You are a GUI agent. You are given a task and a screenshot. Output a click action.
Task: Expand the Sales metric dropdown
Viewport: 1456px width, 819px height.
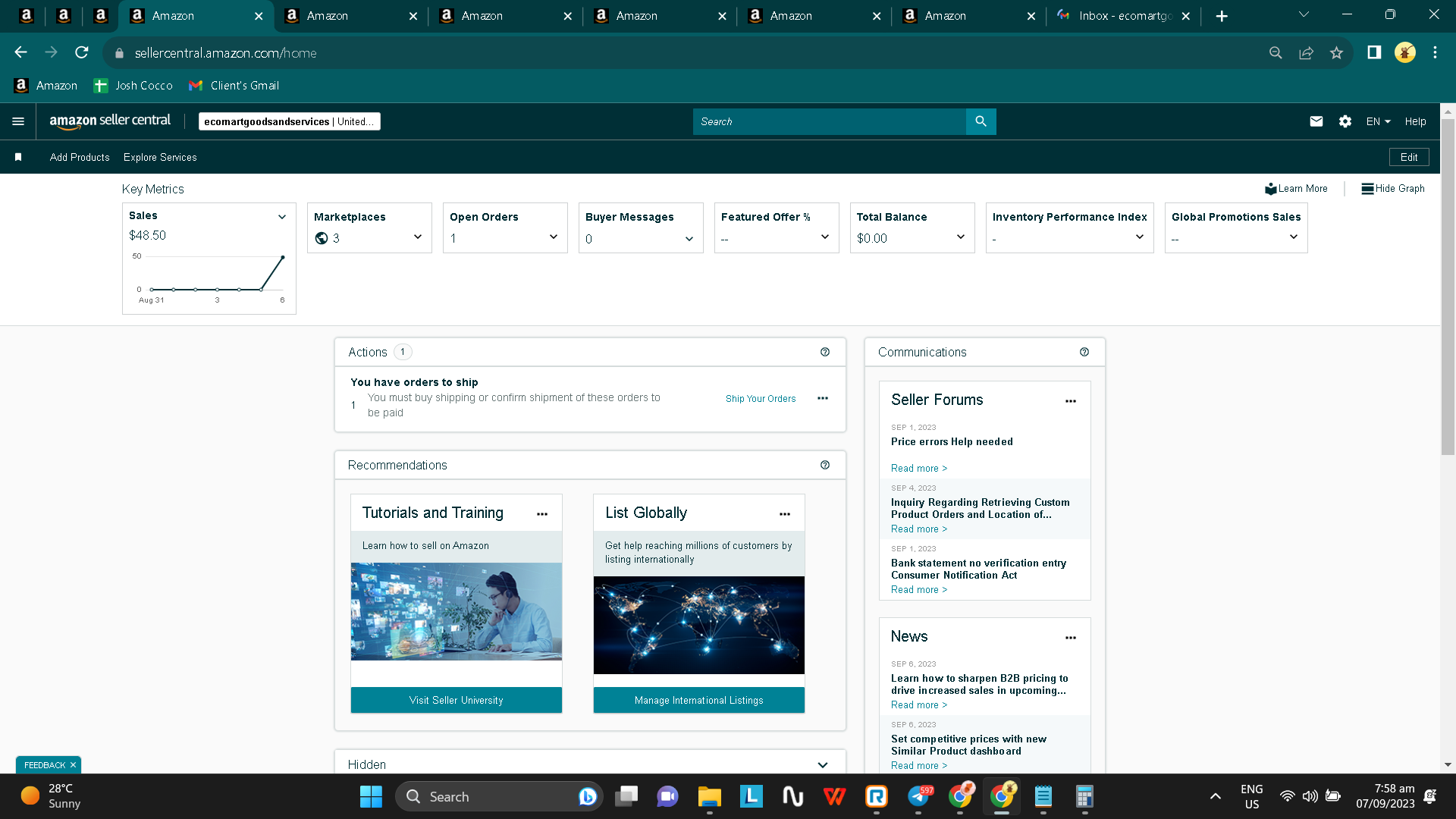pos(282,217)
